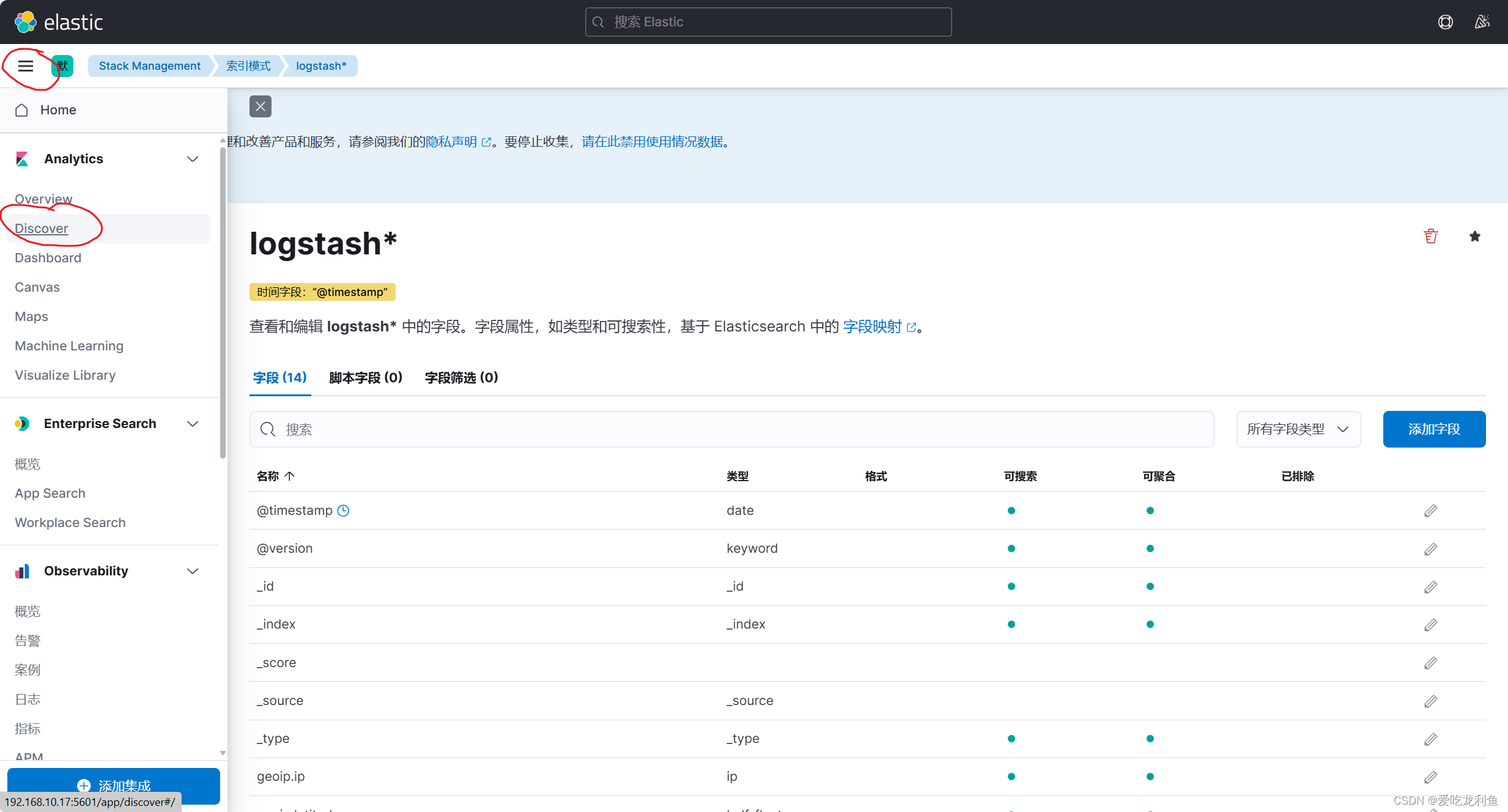
Task: Collapse the Enterprise Search section chevron
Action: click(193, 424)
